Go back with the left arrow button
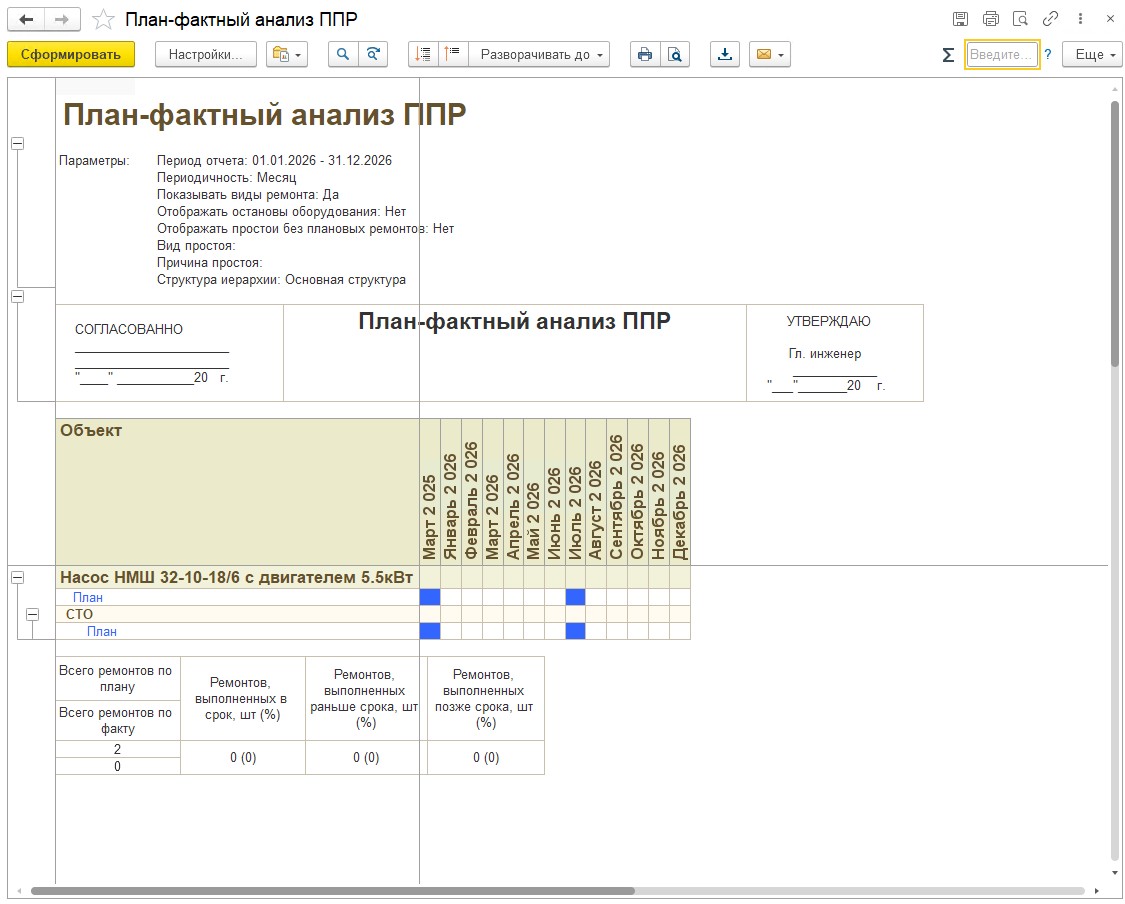This screenshot has width=1125, height=904. (x=26, y=19)
